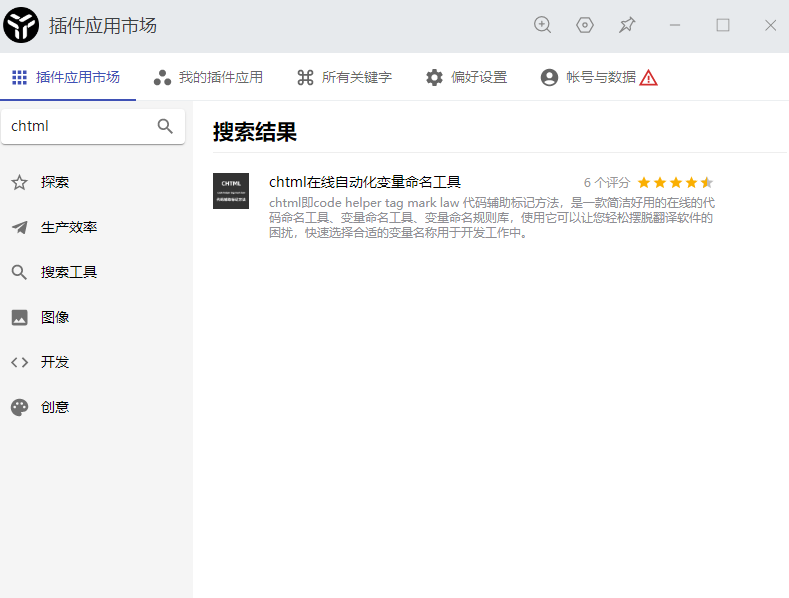
Task: Minimize the plugin market window
Action: pyautogui.click(x=675, y=25)
